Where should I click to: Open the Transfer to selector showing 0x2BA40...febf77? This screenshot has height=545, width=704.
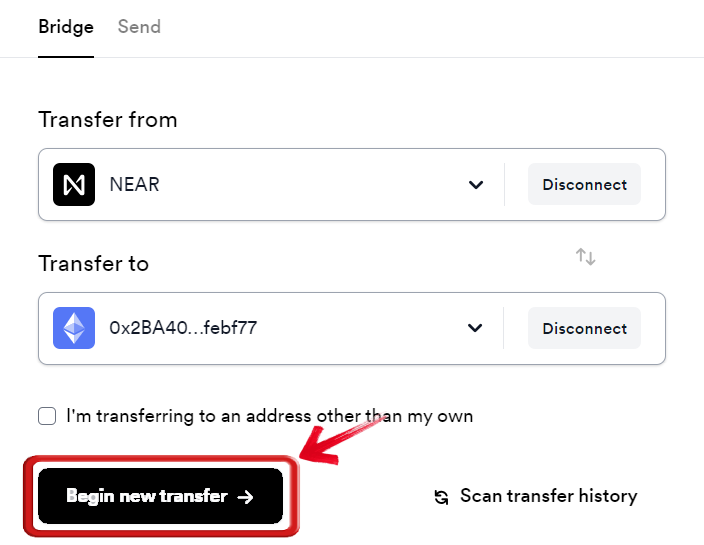click(x=271, y=328)
